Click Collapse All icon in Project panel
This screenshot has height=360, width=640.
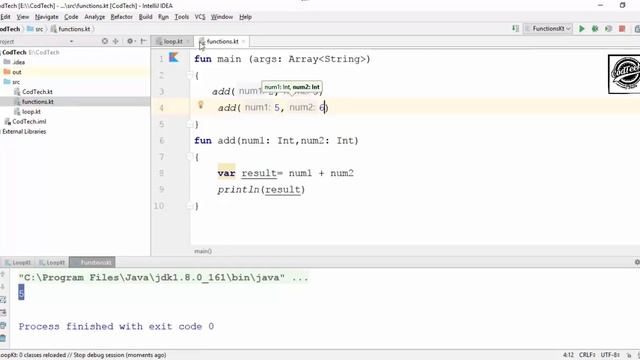point(116,41)
